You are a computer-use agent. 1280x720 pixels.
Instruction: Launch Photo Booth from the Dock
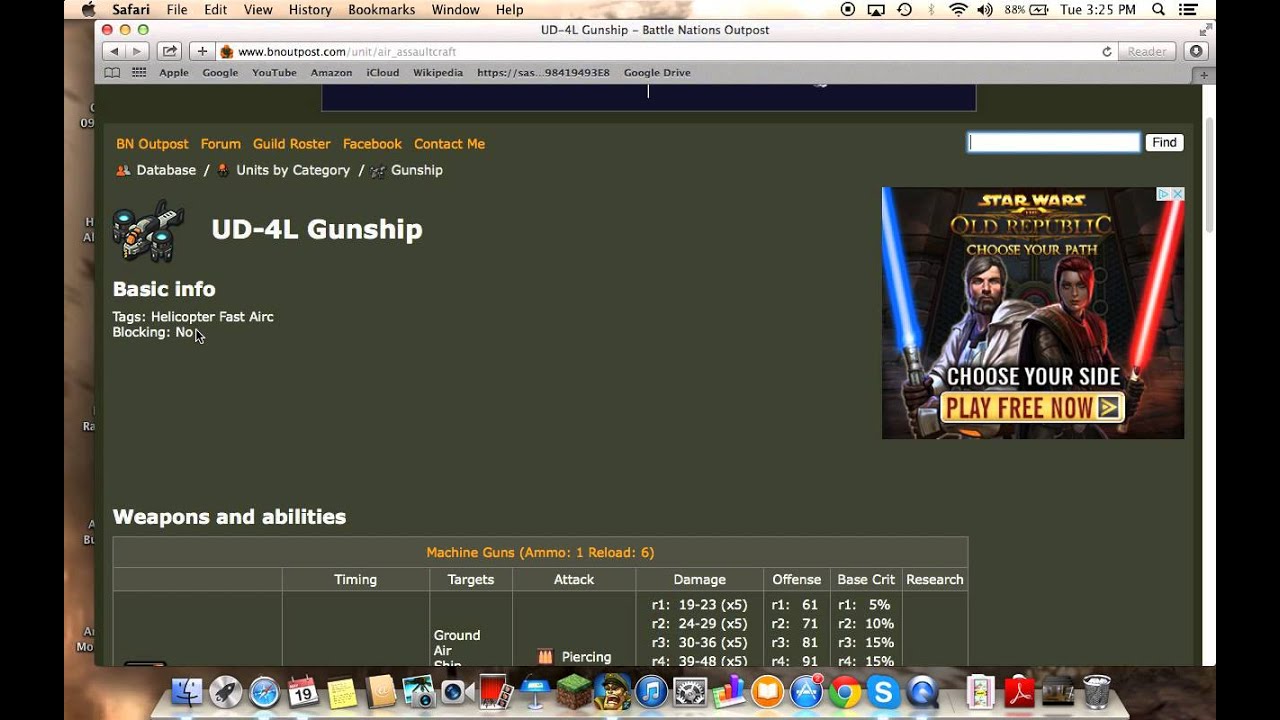tap(495, 692)
